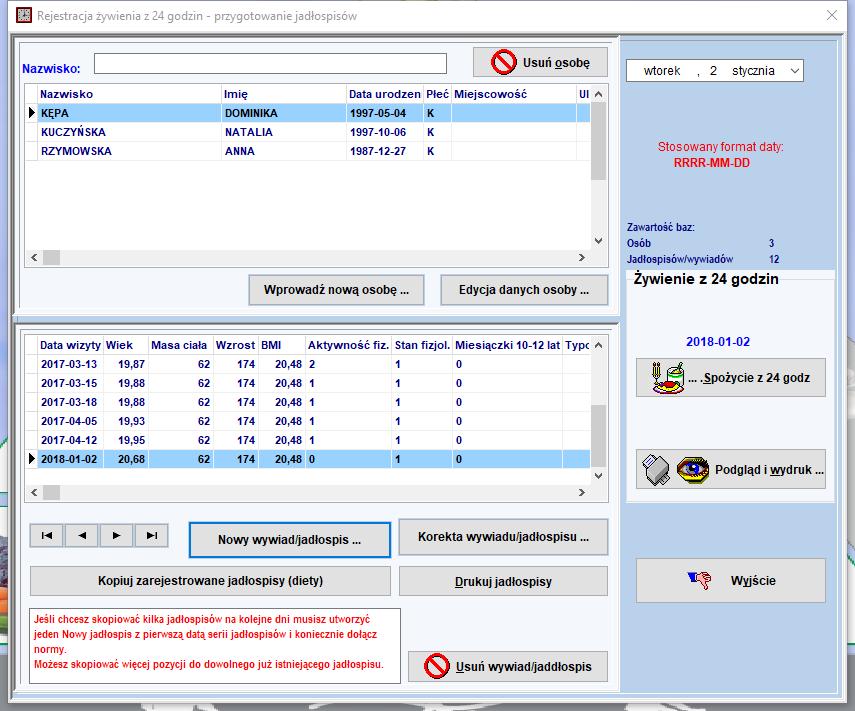The image size is (855, 711).
Task: Click Wprowadź nową osobę button
Action: [x=336, y=290]
